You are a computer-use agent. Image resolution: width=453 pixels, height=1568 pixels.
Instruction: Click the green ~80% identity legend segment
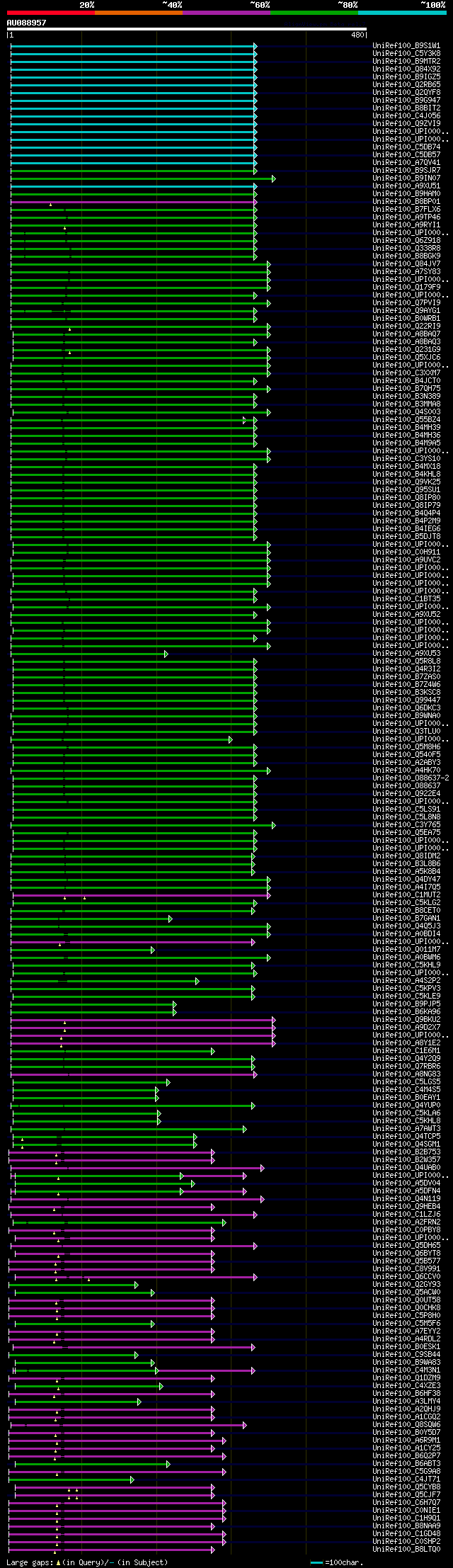(x=314, y=12)
